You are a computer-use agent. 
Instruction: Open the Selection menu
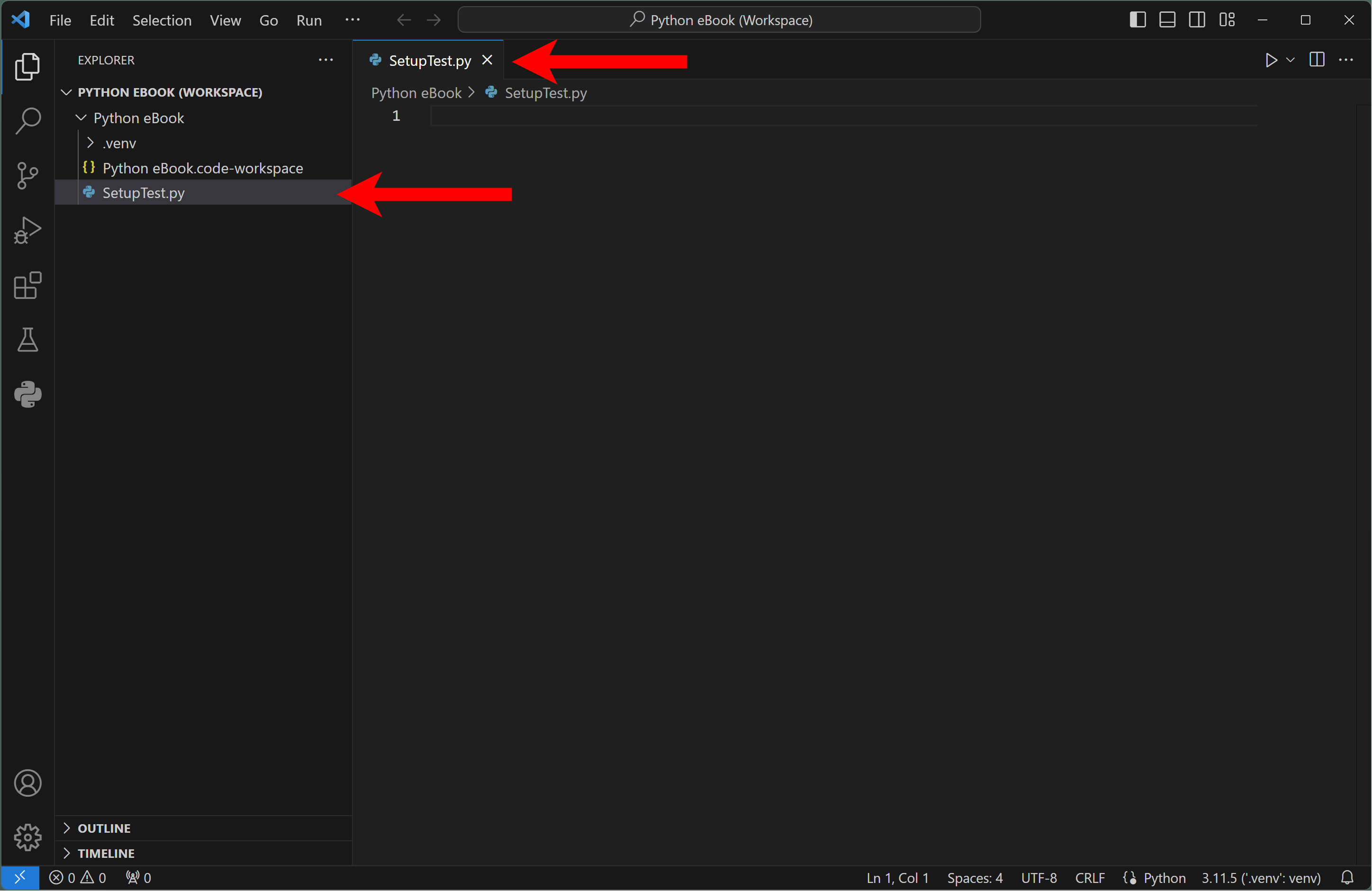click(162, 20)
